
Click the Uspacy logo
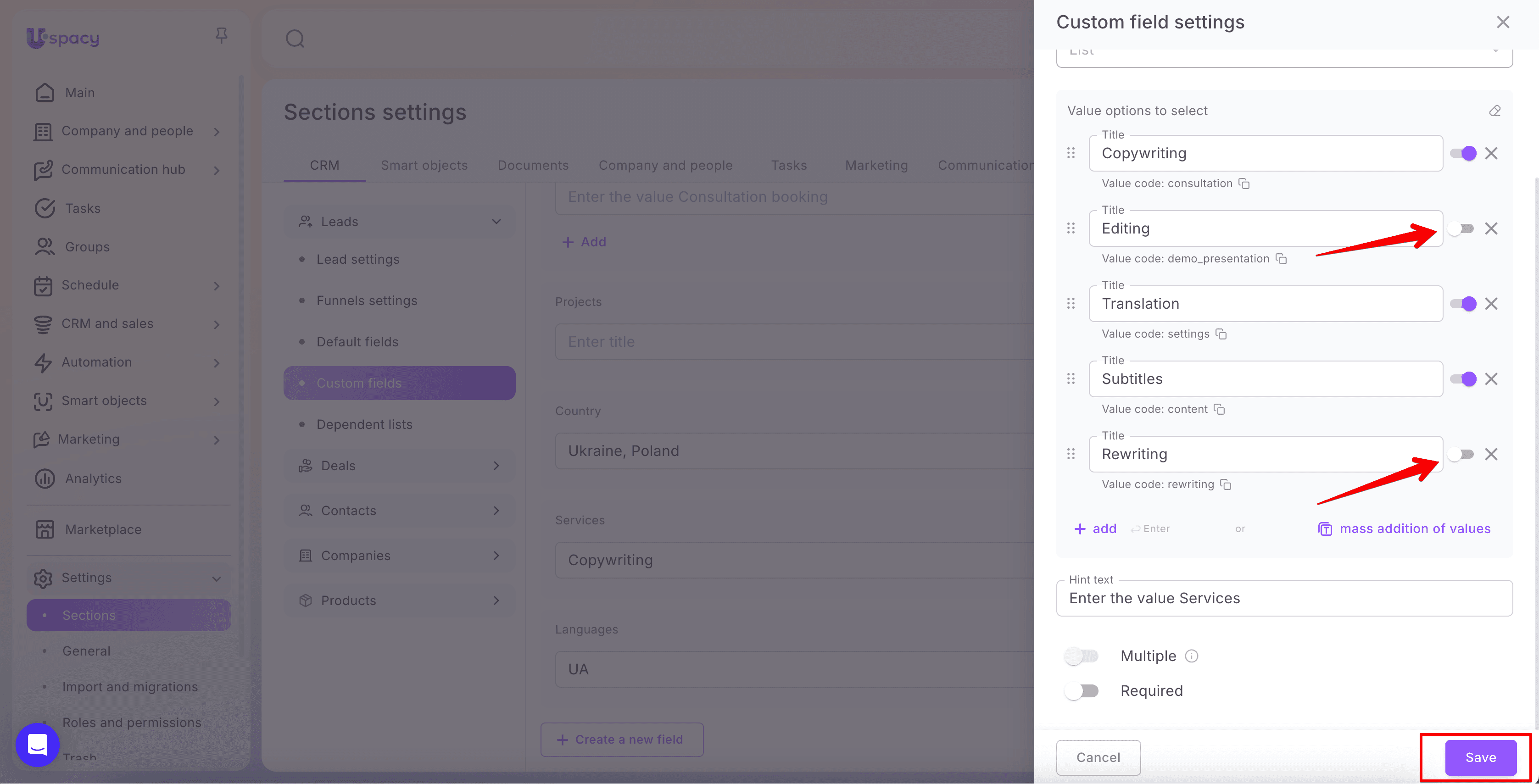click(63, 38)
